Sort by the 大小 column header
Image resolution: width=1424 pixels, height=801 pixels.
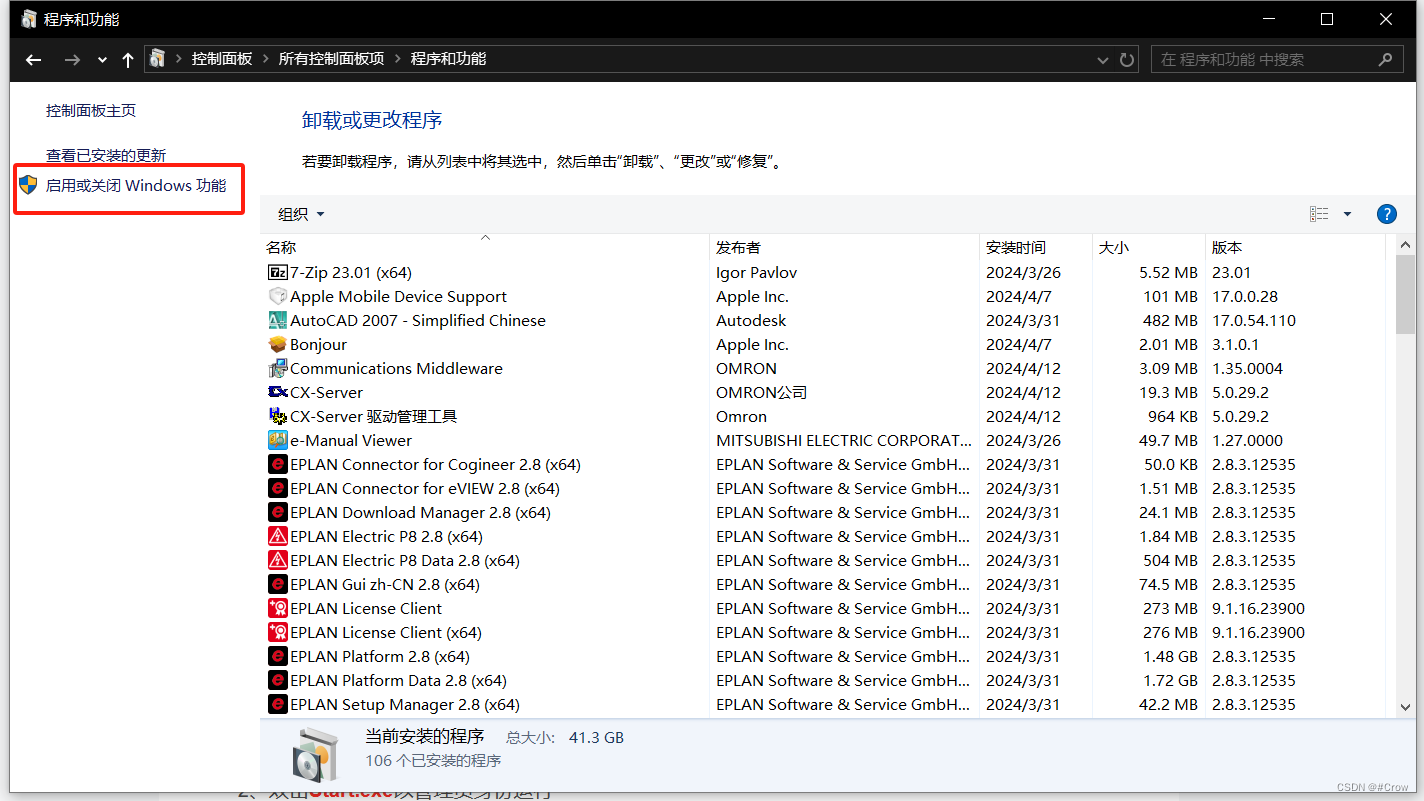[x=1149, y=247]
